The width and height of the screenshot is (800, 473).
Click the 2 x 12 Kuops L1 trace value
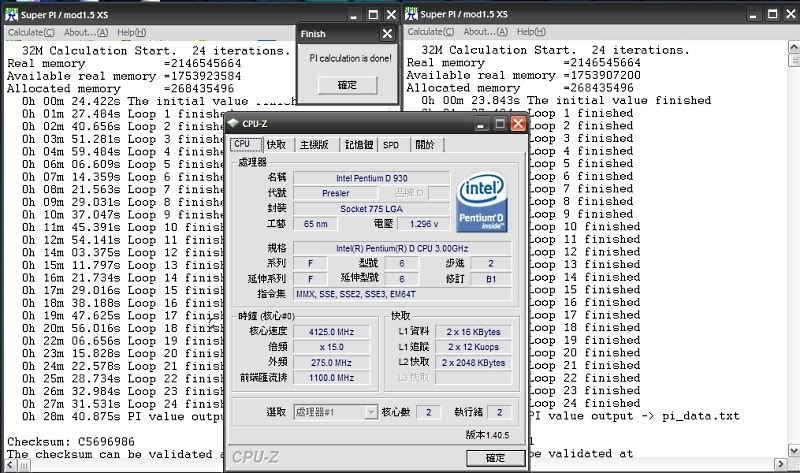pos(473,347)
